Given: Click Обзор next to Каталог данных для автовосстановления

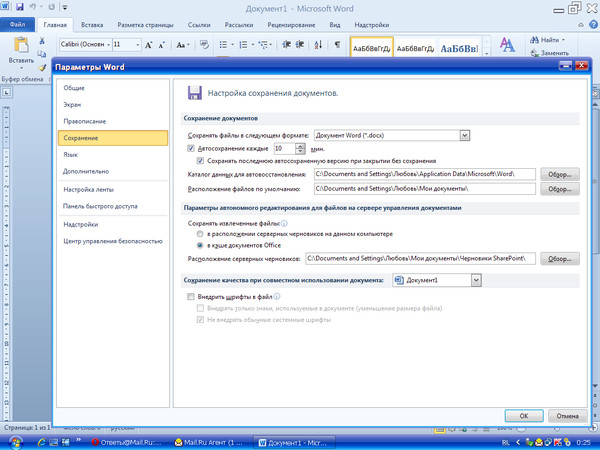Looking at the screenshot, I should click(560, 174).
